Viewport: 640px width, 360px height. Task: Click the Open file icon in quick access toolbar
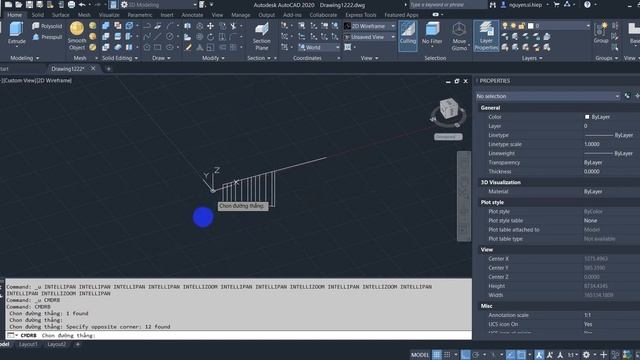click(19, 4)
